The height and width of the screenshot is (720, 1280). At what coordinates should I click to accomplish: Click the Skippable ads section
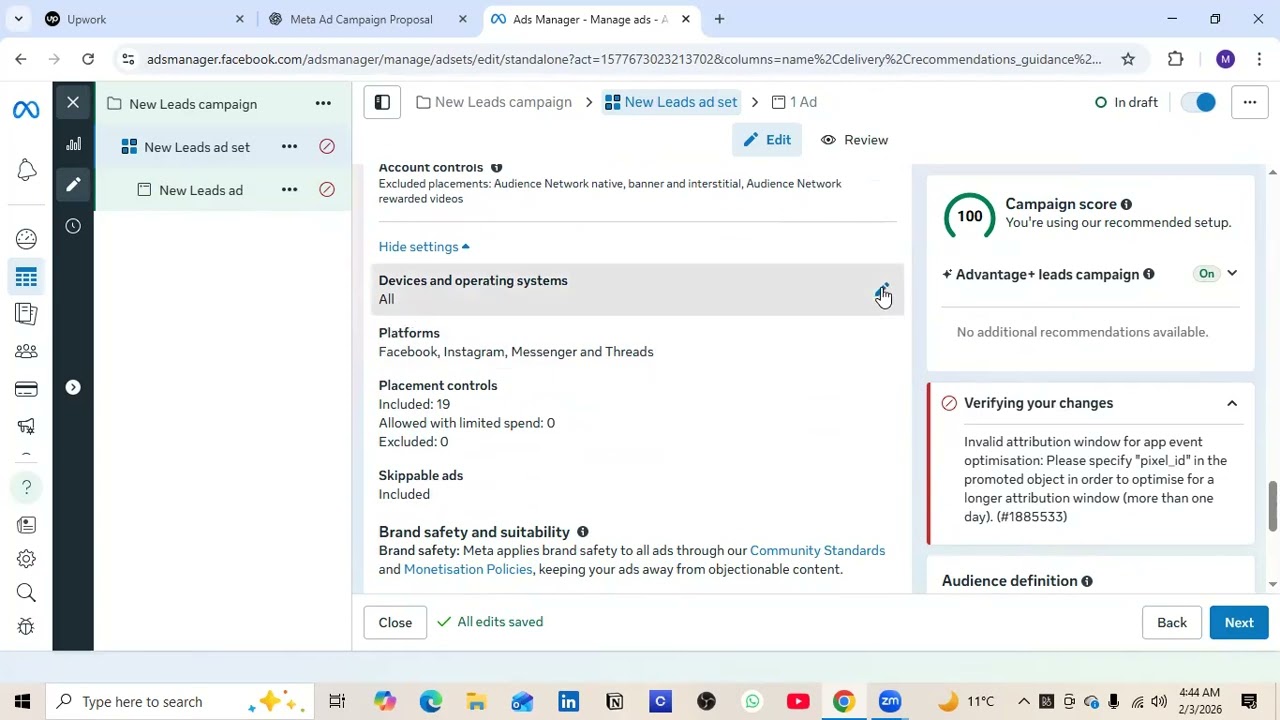click(637, 485)
